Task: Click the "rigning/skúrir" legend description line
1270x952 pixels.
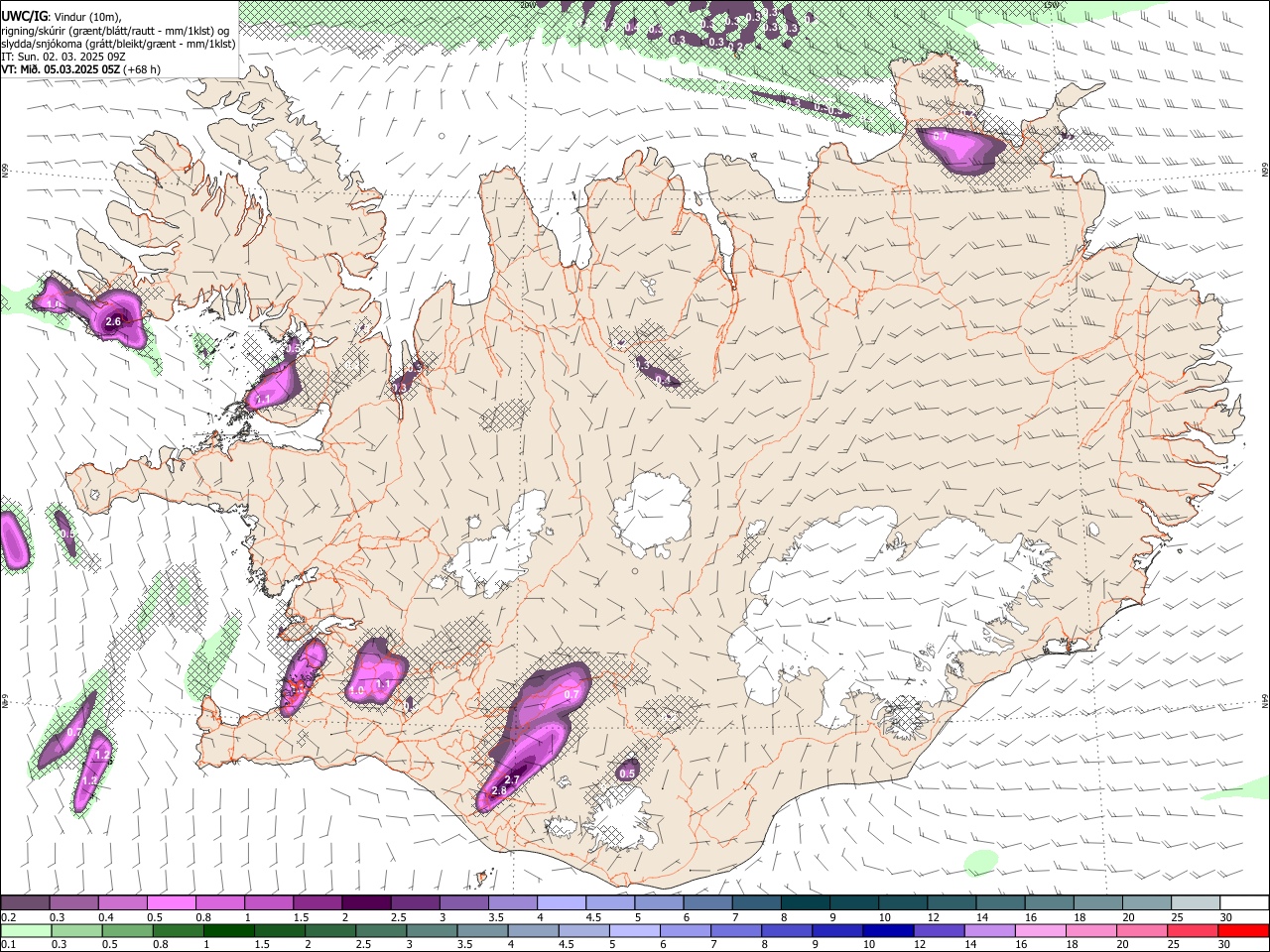Action: point(116,31)
